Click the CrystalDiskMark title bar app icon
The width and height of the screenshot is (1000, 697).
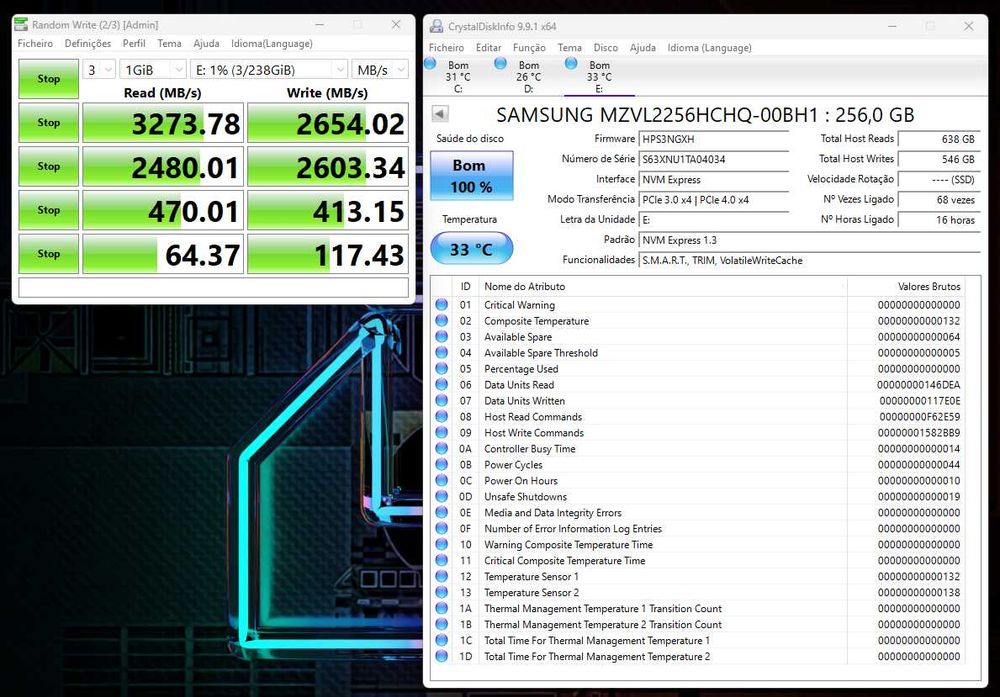pyautogui.click(x=21, y=24)
